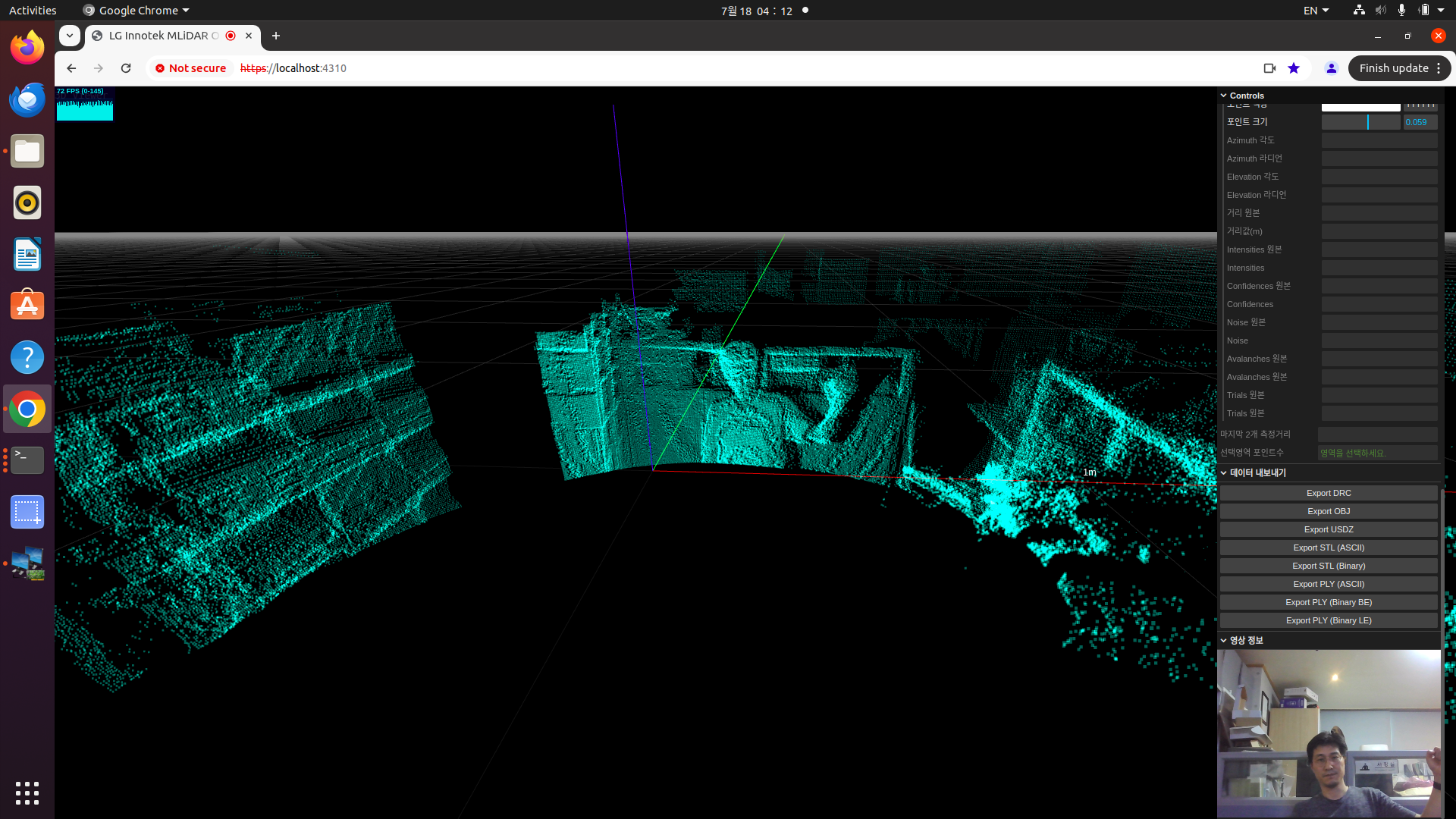
Task: Toggle 선택영역 포인트수 visibility
Action: click(x=1251, y=452)
